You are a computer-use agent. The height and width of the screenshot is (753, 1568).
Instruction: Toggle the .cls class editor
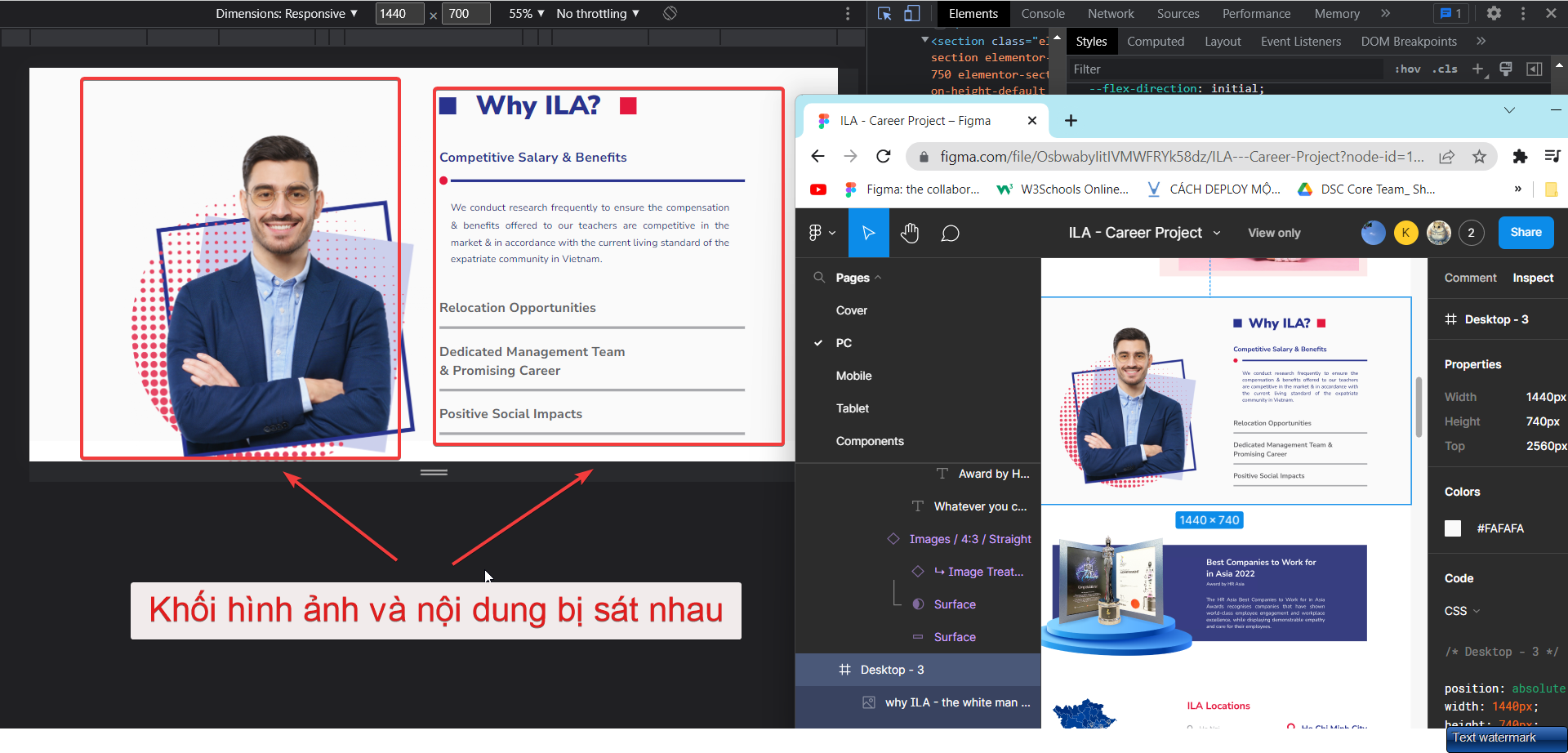1445,69
